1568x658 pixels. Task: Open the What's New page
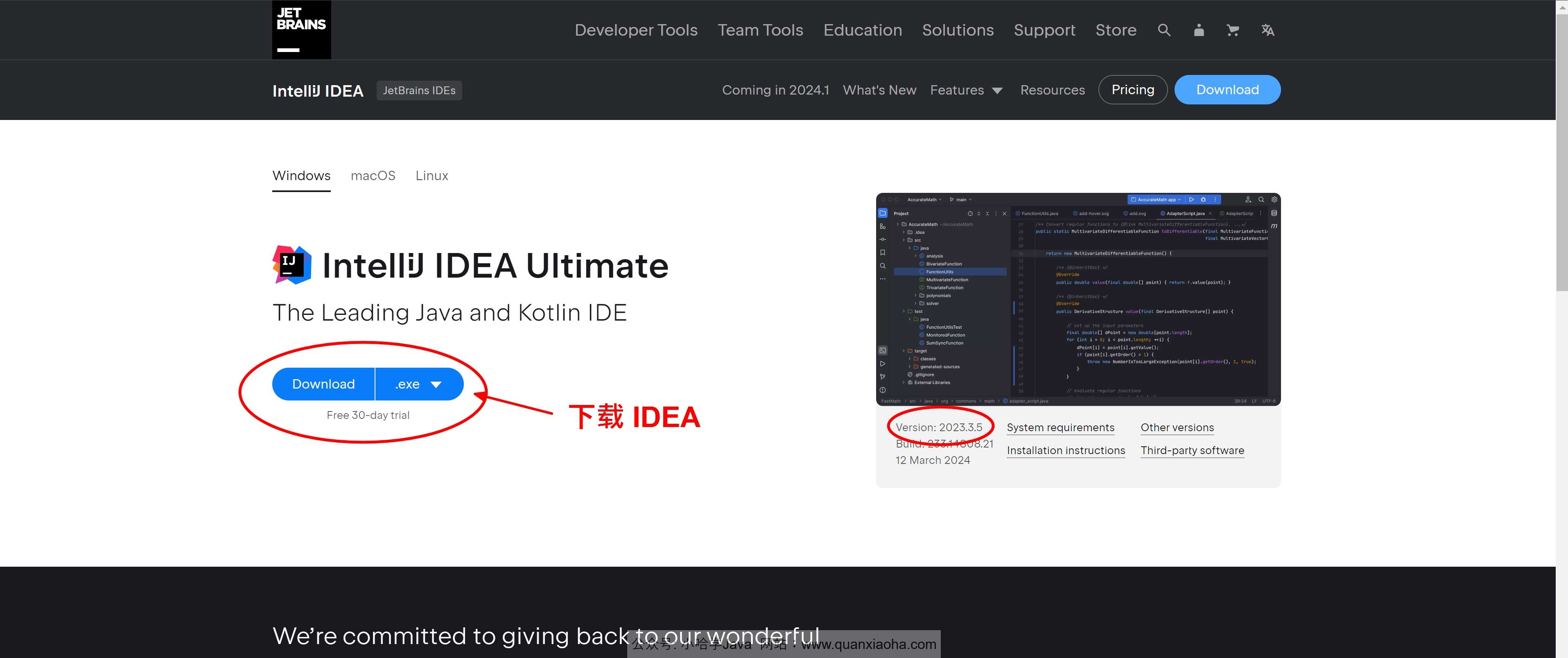[x=879, y=90]
